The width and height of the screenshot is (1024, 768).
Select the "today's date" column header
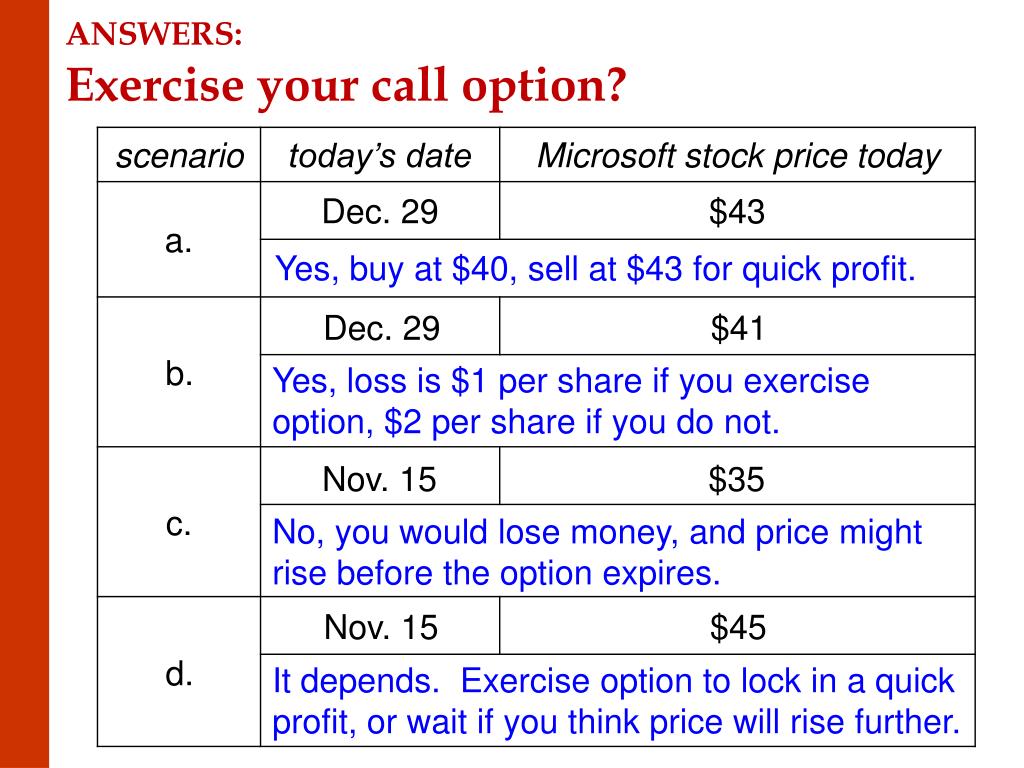click(x=379, y=156)
